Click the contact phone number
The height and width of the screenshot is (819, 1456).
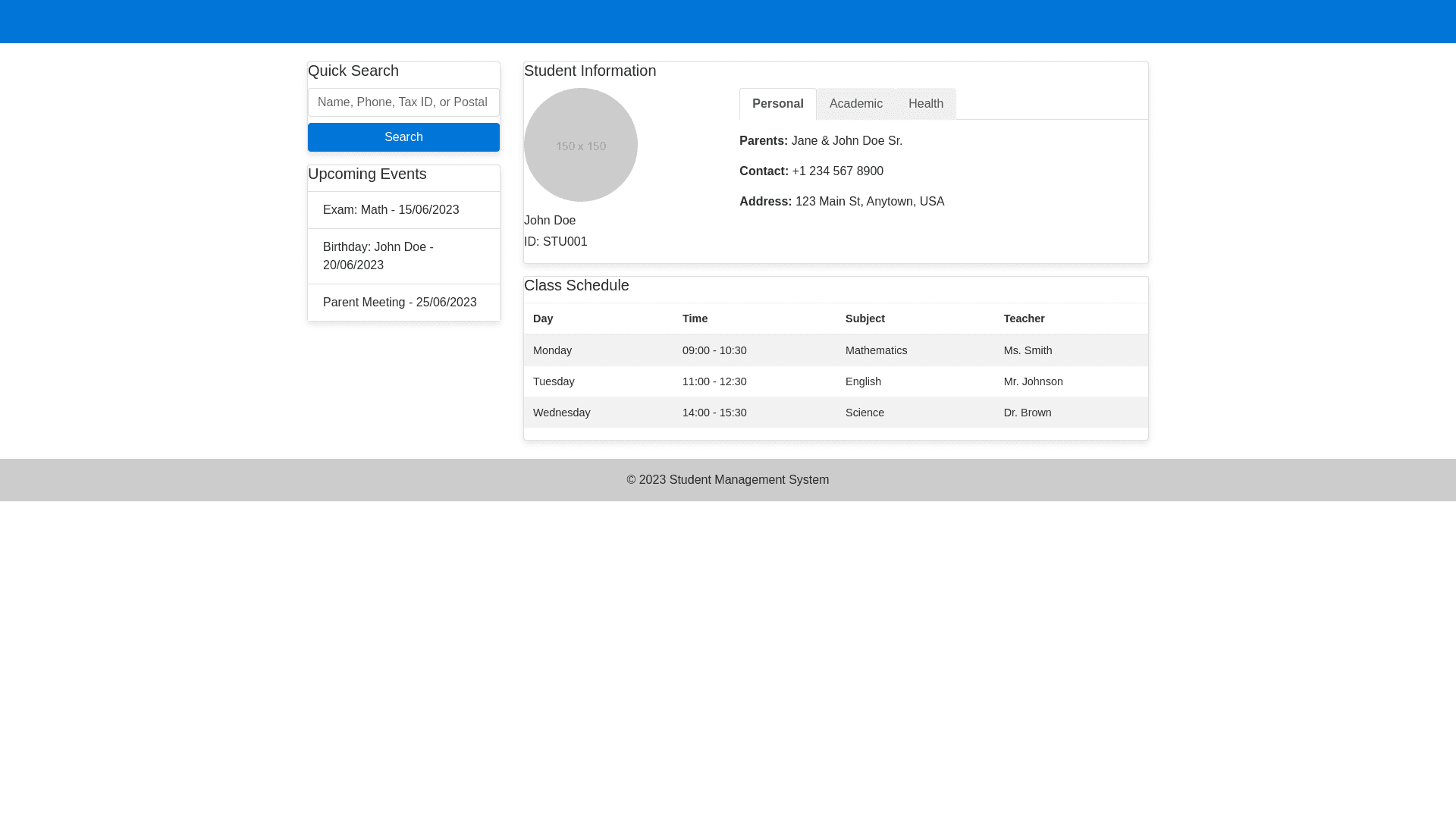coord(837,171)
